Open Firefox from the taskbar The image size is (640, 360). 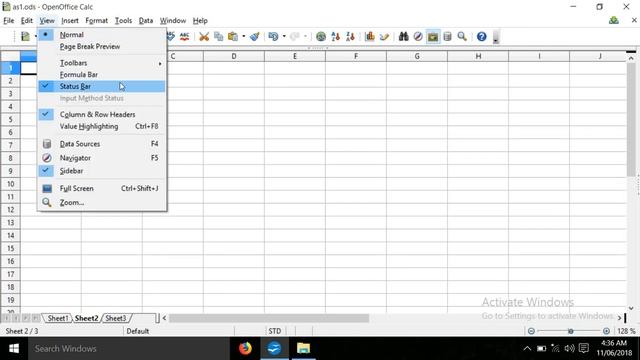[245, 348]
